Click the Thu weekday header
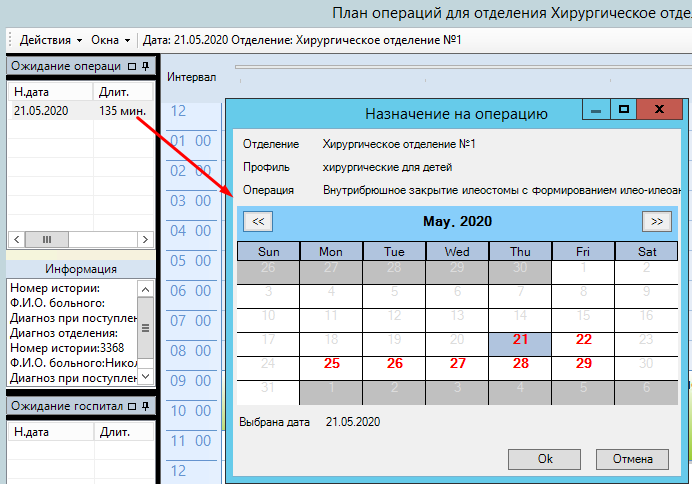 pyautogui.click(x=520, y=251)
